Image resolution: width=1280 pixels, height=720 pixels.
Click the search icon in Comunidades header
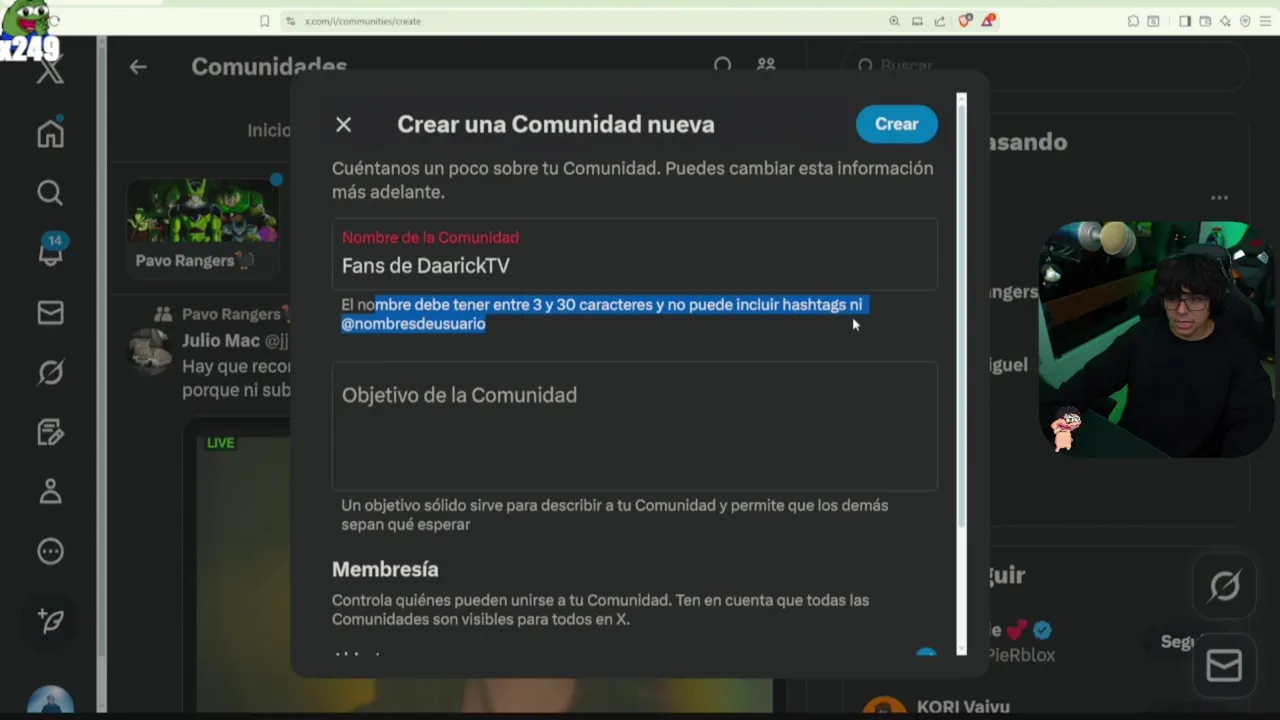[722, 65]
